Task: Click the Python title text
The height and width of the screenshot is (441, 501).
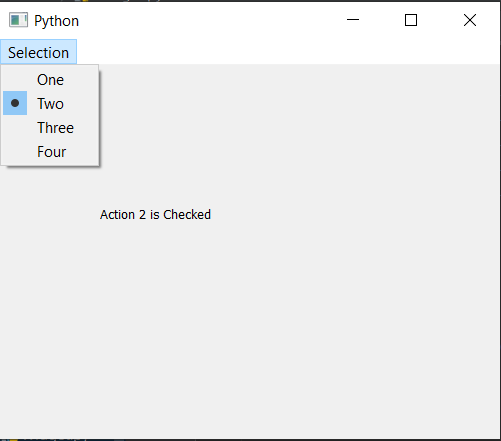Action: (x=57, y=21)
